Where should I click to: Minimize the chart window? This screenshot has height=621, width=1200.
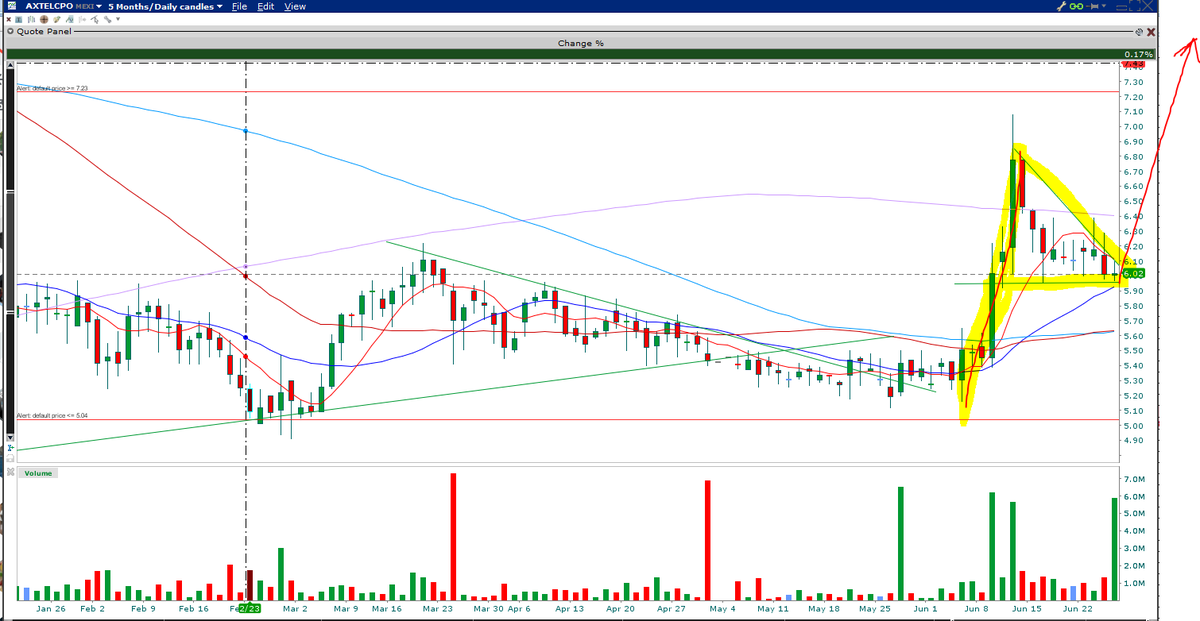click(x=1121, y=7)
